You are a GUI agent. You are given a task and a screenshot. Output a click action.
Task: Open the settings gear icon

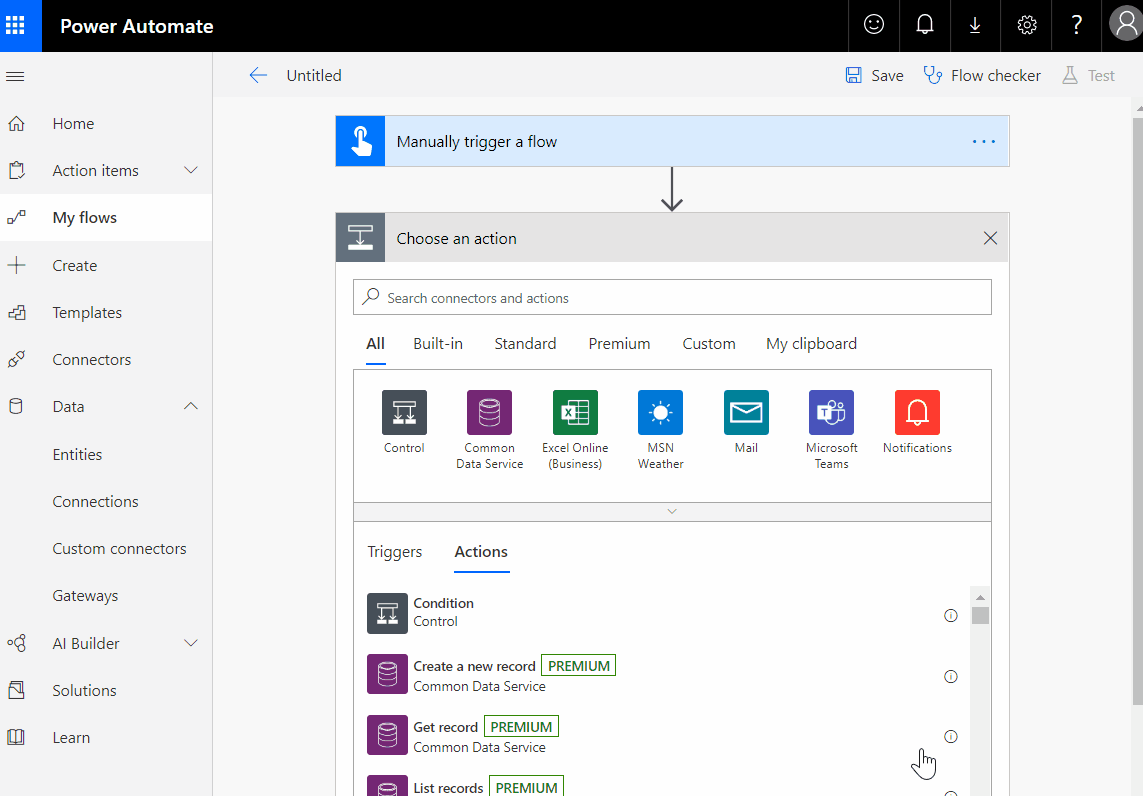click(x=1026, y=26)
